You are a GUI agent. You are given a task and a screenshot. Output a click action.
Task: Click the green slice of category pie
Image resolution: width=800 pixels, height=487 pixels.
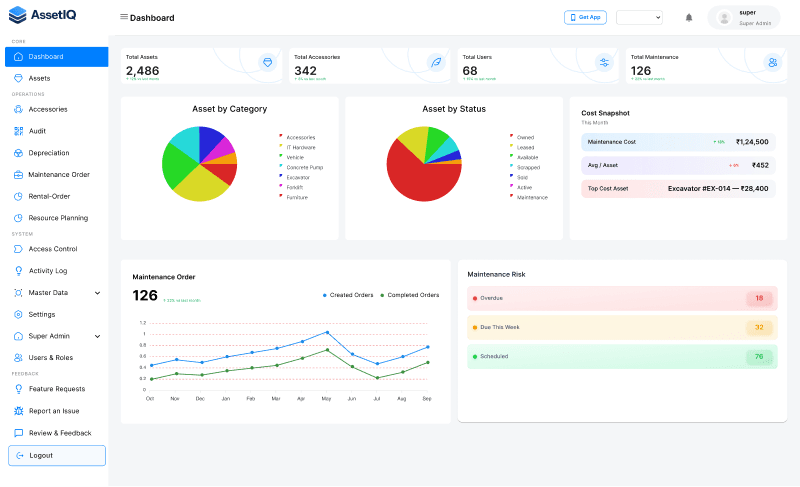pyautogui.click(x=177, y=166)
